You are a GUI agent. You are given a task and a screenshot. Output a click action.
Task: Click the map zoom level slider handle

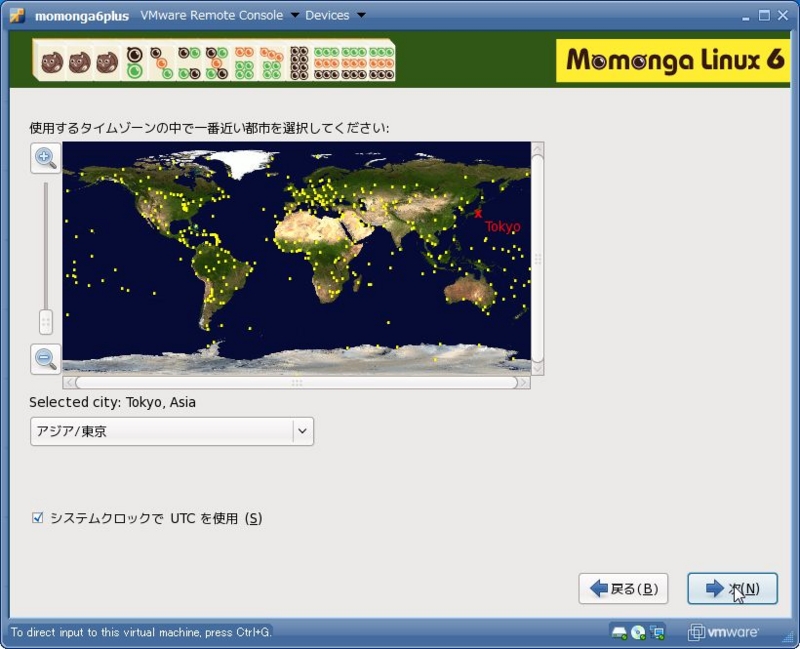45,322
